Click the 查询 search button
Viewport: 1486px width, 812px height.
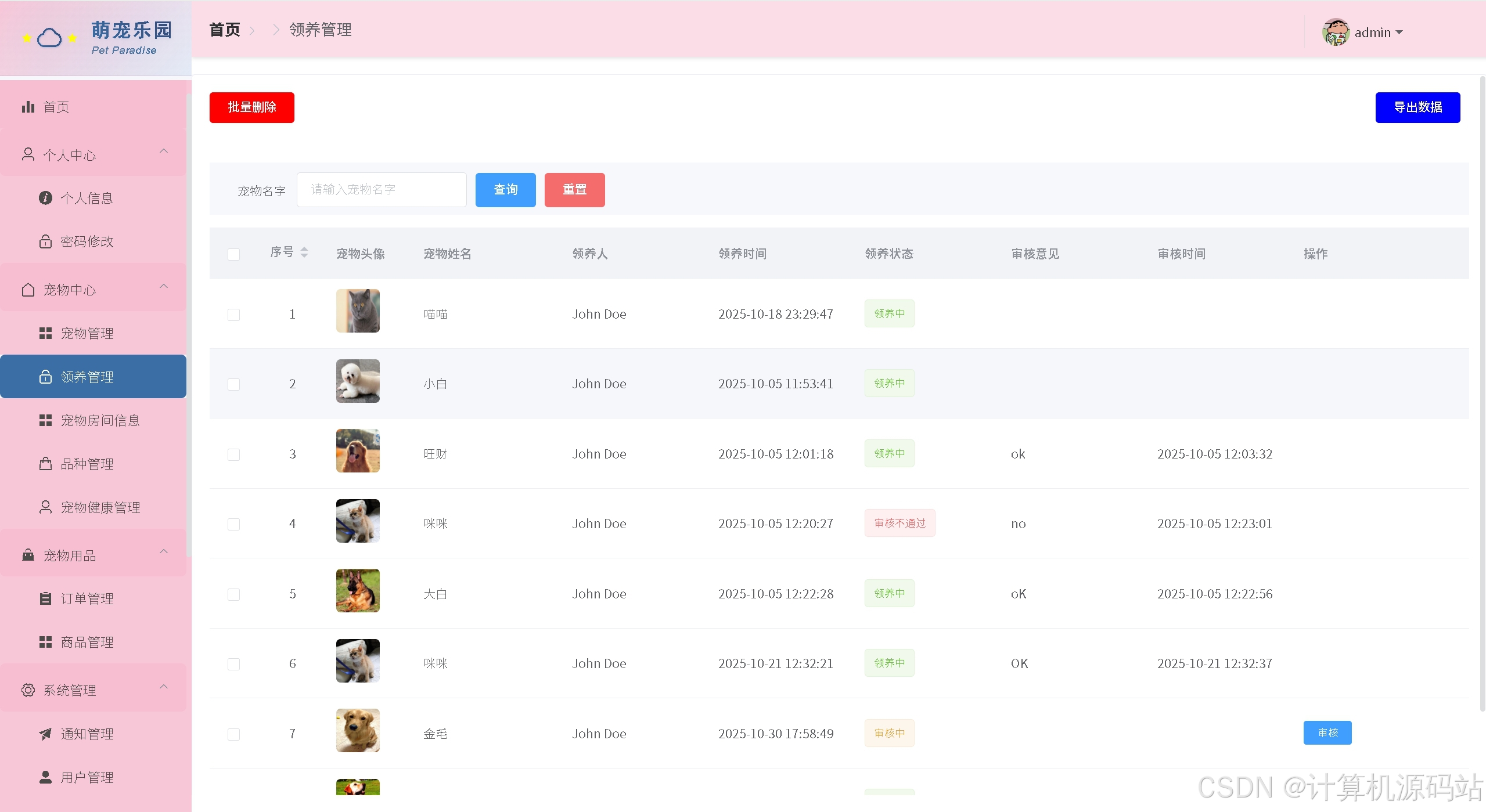(x=506, y=190)
